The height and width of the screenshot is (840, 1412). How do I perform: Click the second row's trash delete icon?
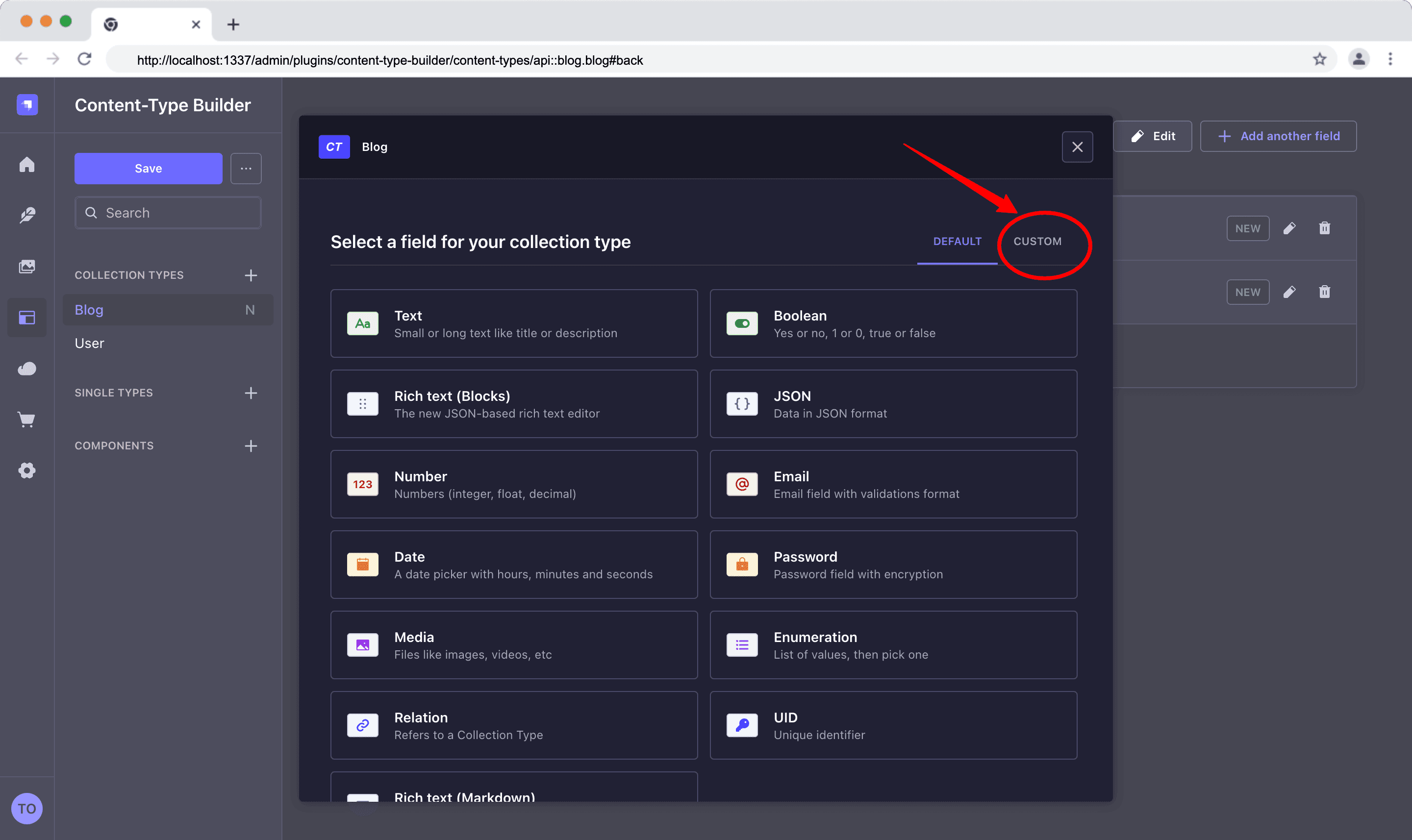pos(1324,292)
